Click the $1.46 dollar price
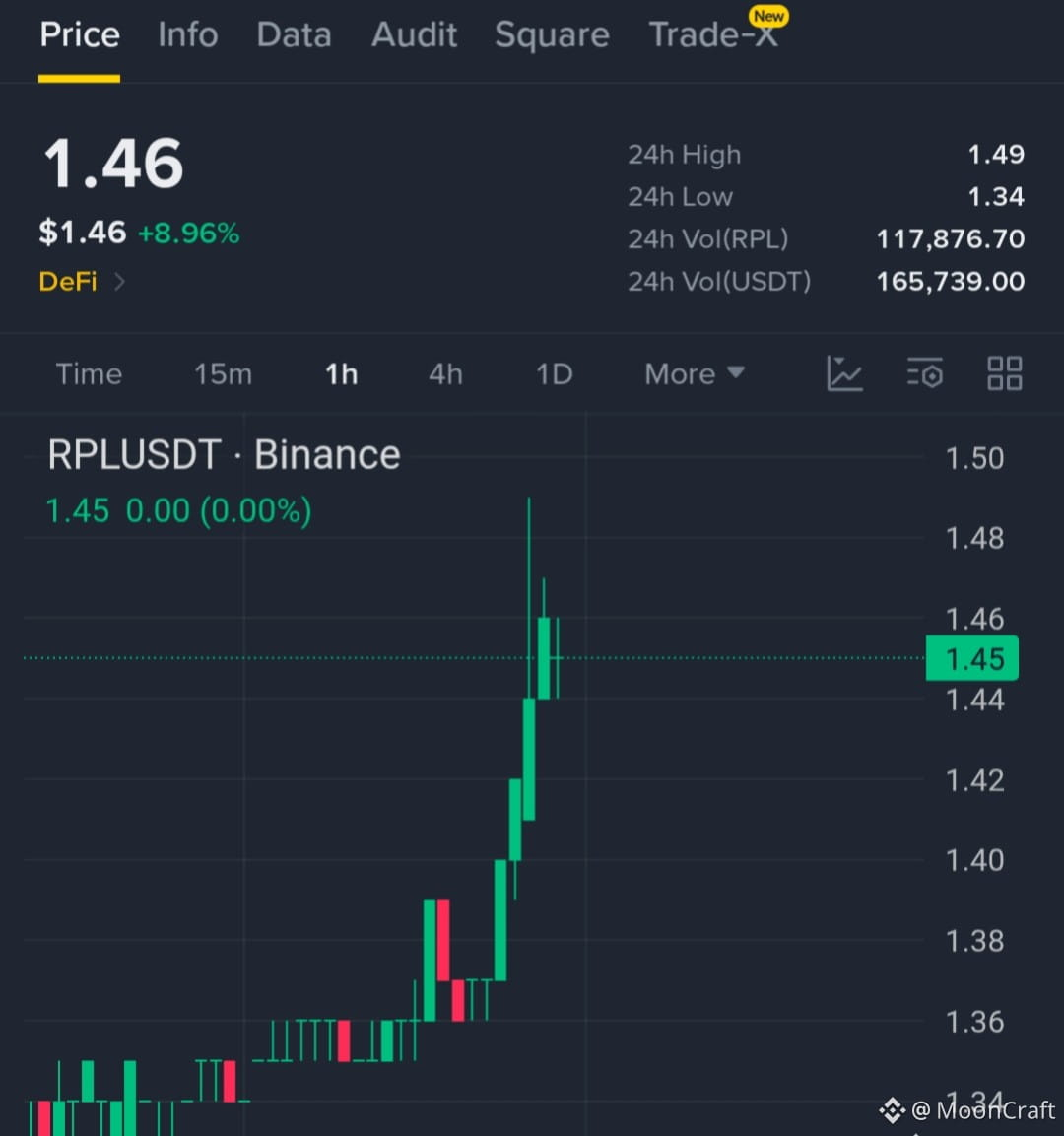The image size is (1064, 1136). click(83, 233)
